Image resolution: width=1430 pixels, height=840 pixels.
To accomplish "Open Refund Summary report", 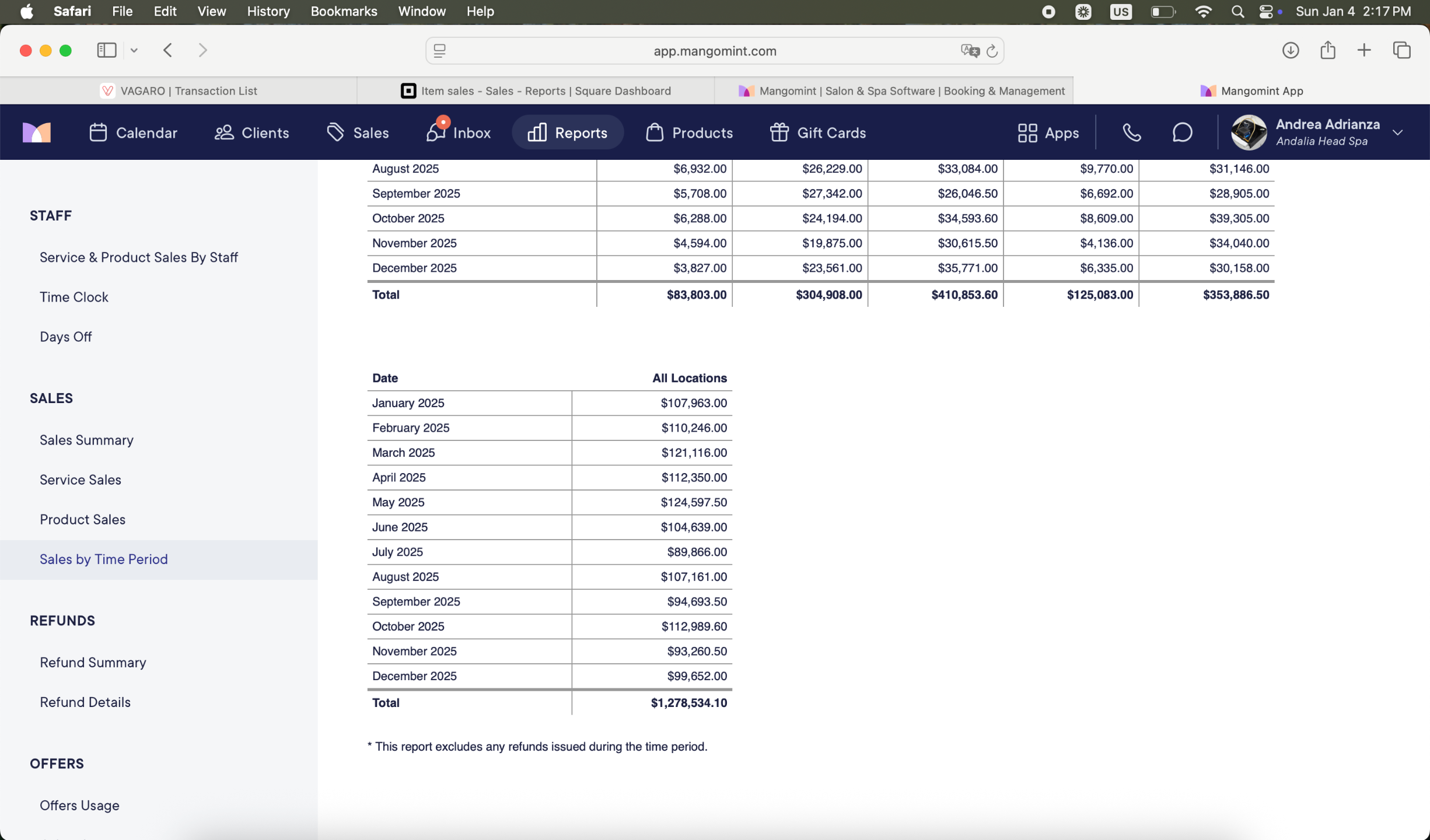I will coord(93,662).
